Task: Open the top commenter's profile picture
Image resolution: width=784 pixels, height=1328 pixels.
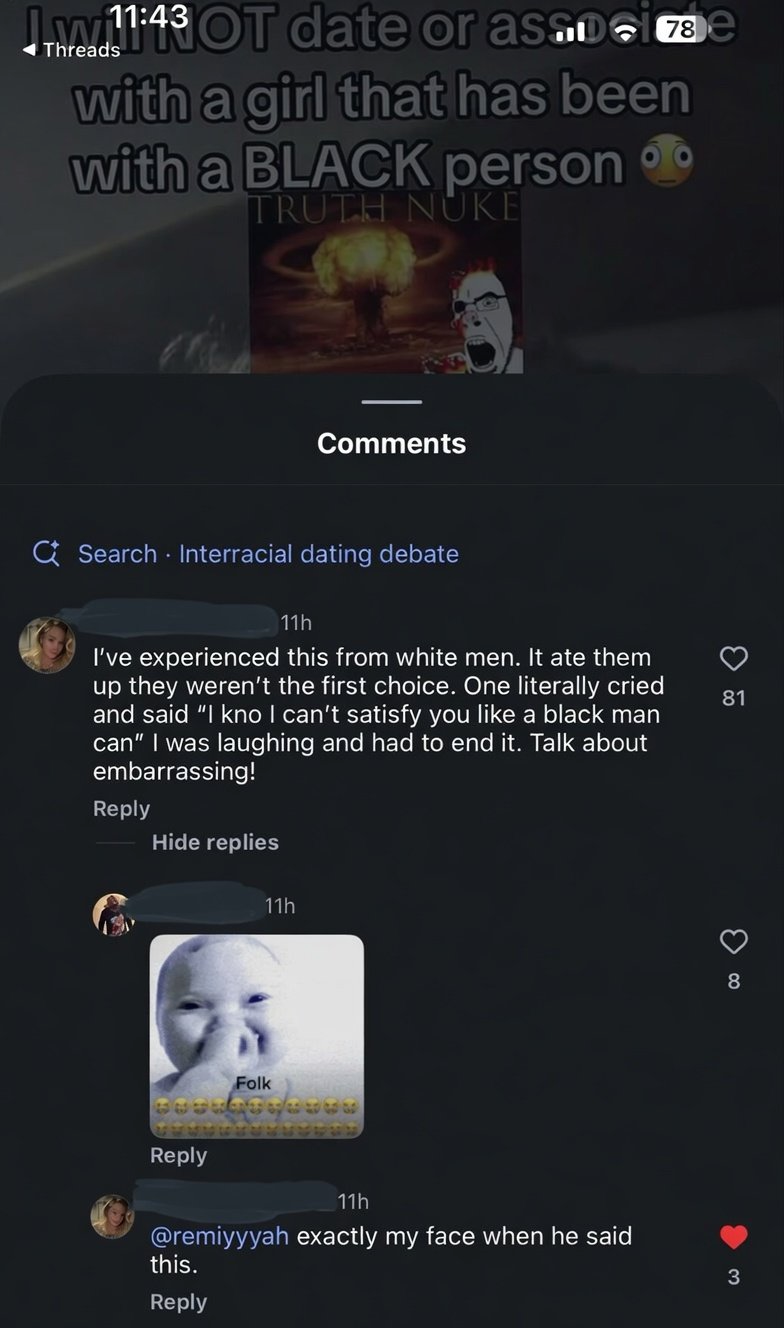Action: click(47, 645)
